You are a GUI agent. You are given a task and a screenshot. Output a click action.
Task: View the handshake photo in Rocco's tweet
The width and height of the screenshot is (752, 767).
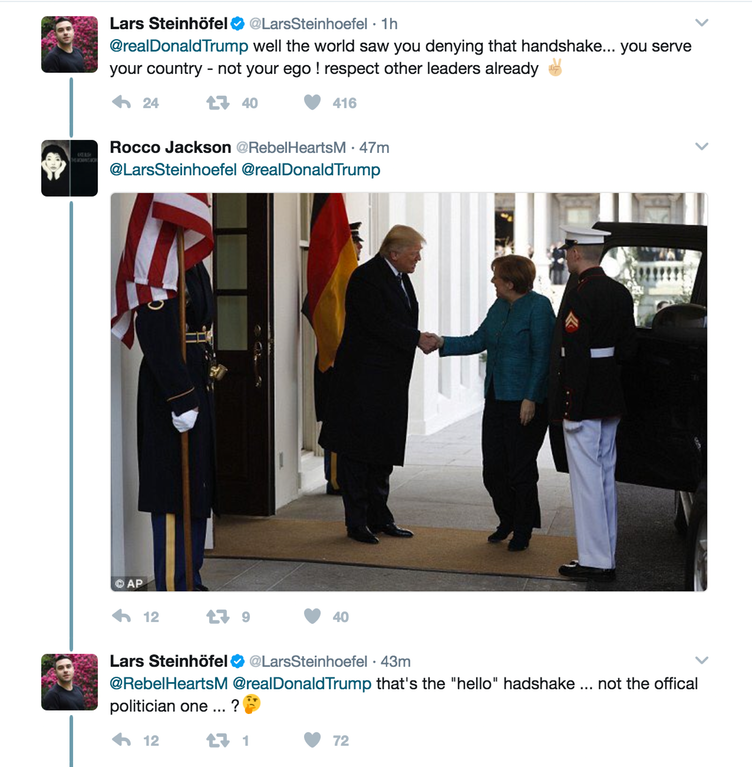409,392
